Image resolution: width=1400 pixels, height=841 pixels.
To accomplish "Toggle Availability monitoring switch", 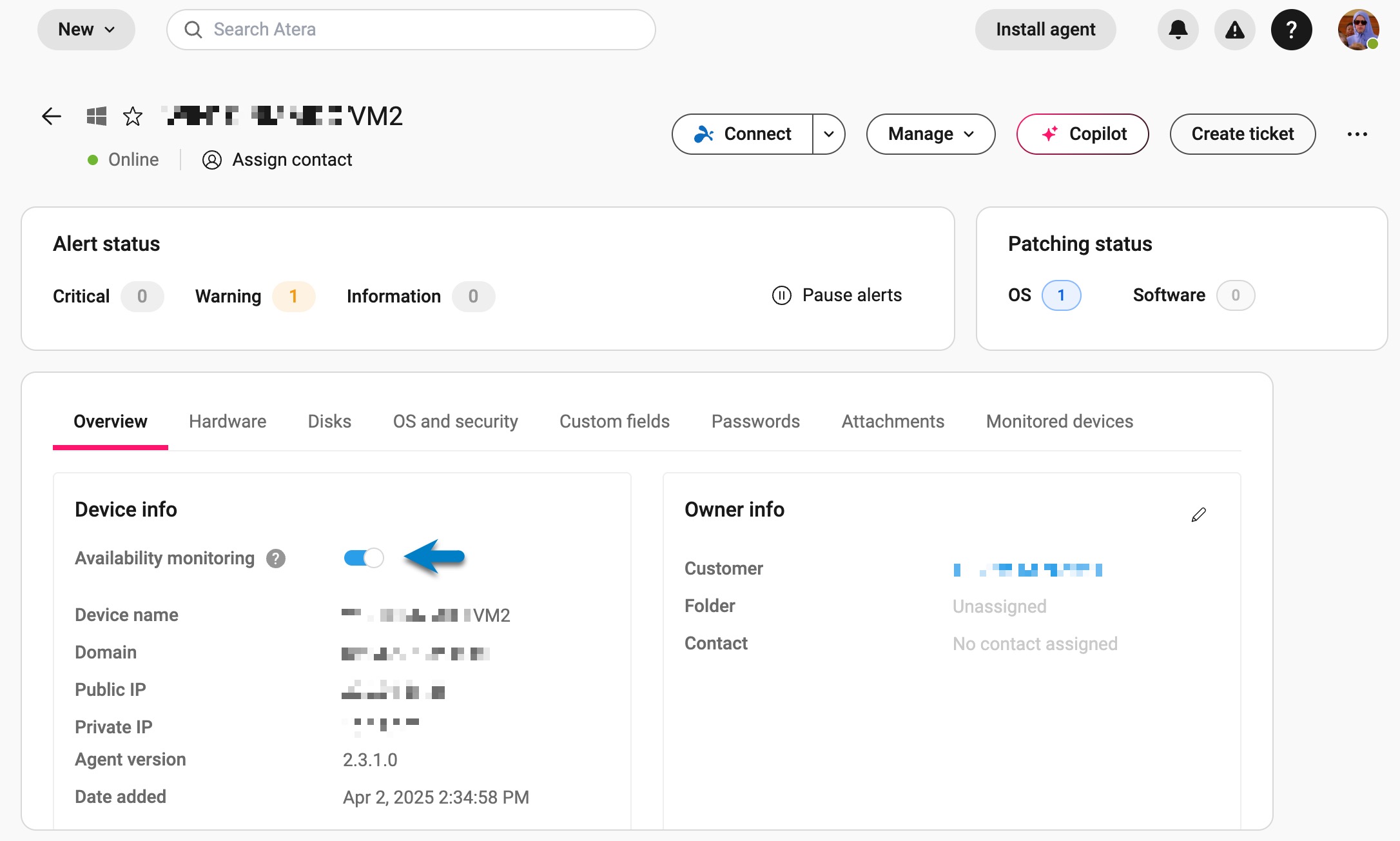I will pyautogui.click(x=364, y=558).
